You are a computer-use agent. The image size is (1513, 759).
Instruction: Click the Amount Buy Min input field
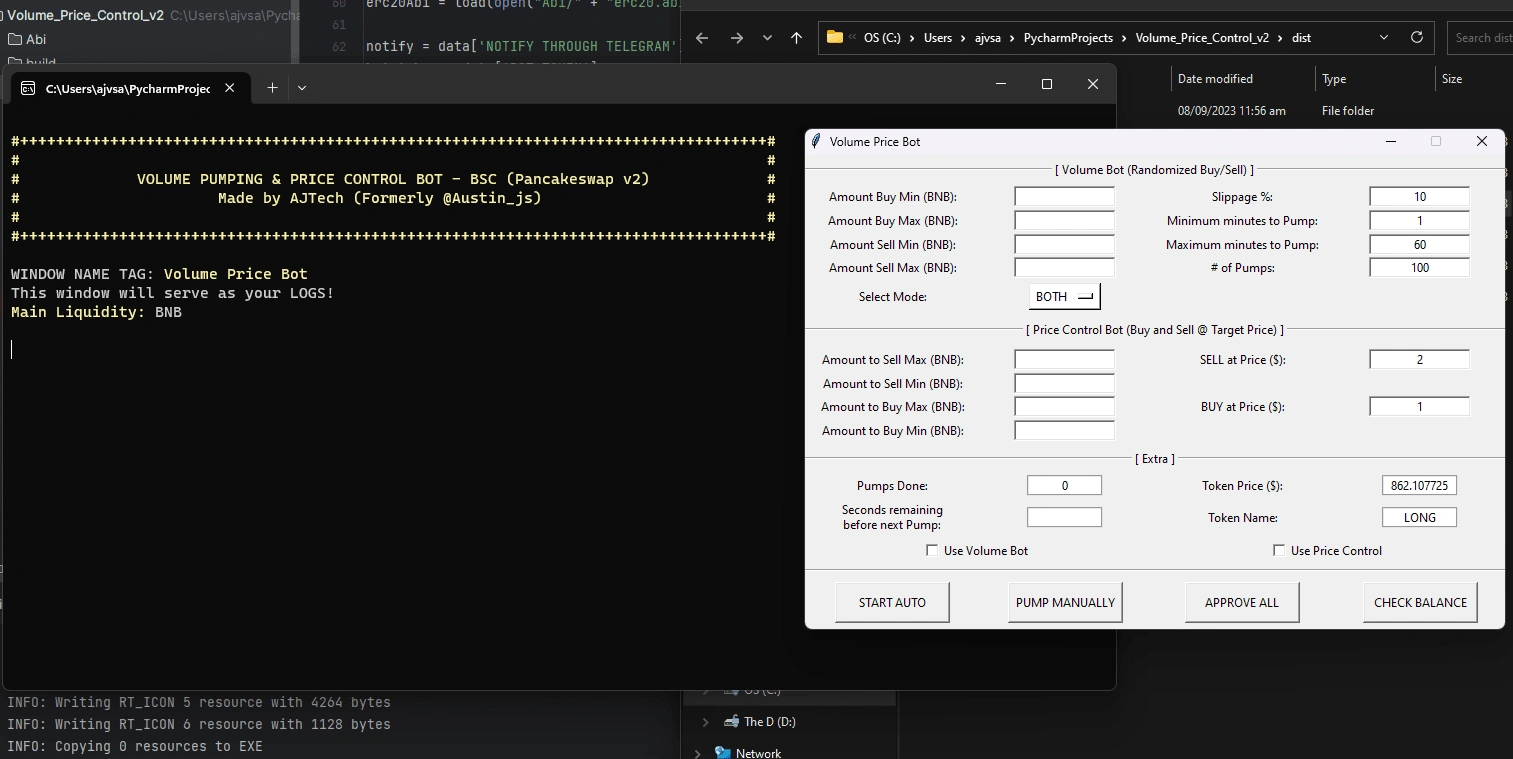[1064, 196]
